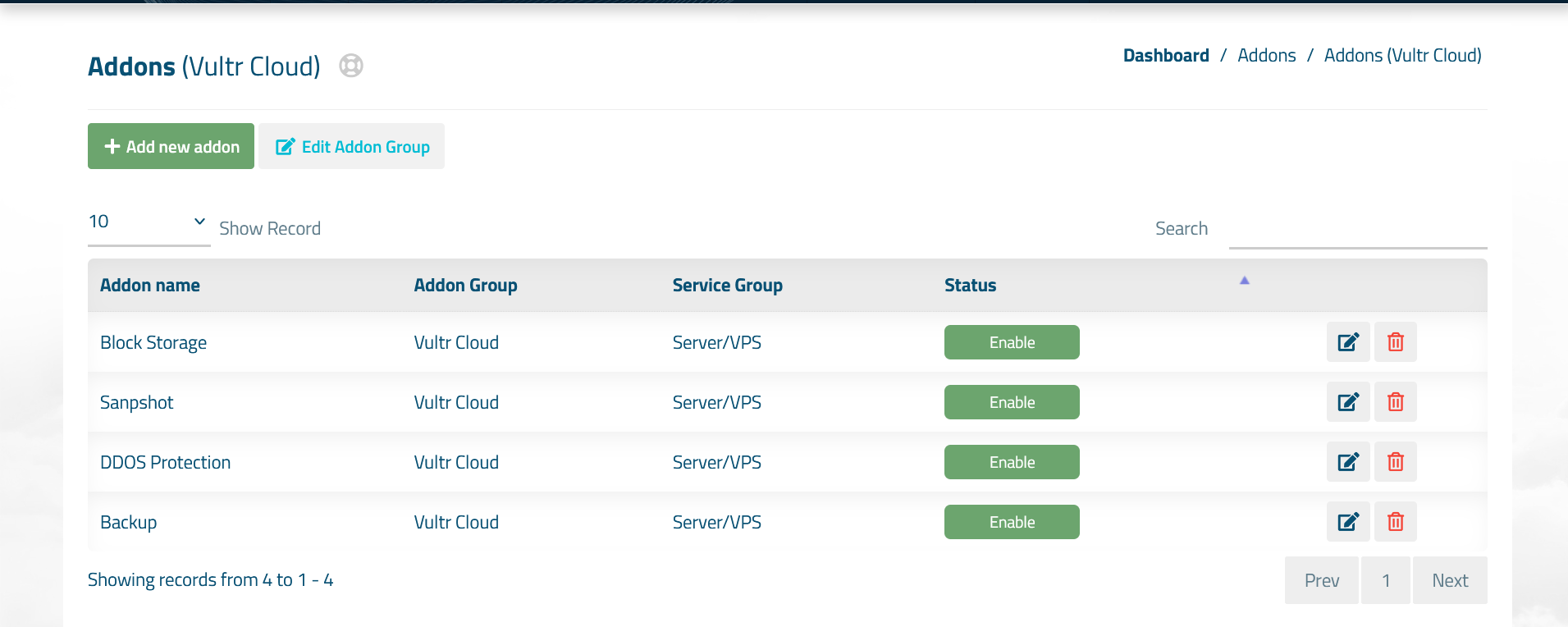The height and width of the screenshot is (627, 1568).
Task: Sort by Addon name column
Action: pos(150,286)
